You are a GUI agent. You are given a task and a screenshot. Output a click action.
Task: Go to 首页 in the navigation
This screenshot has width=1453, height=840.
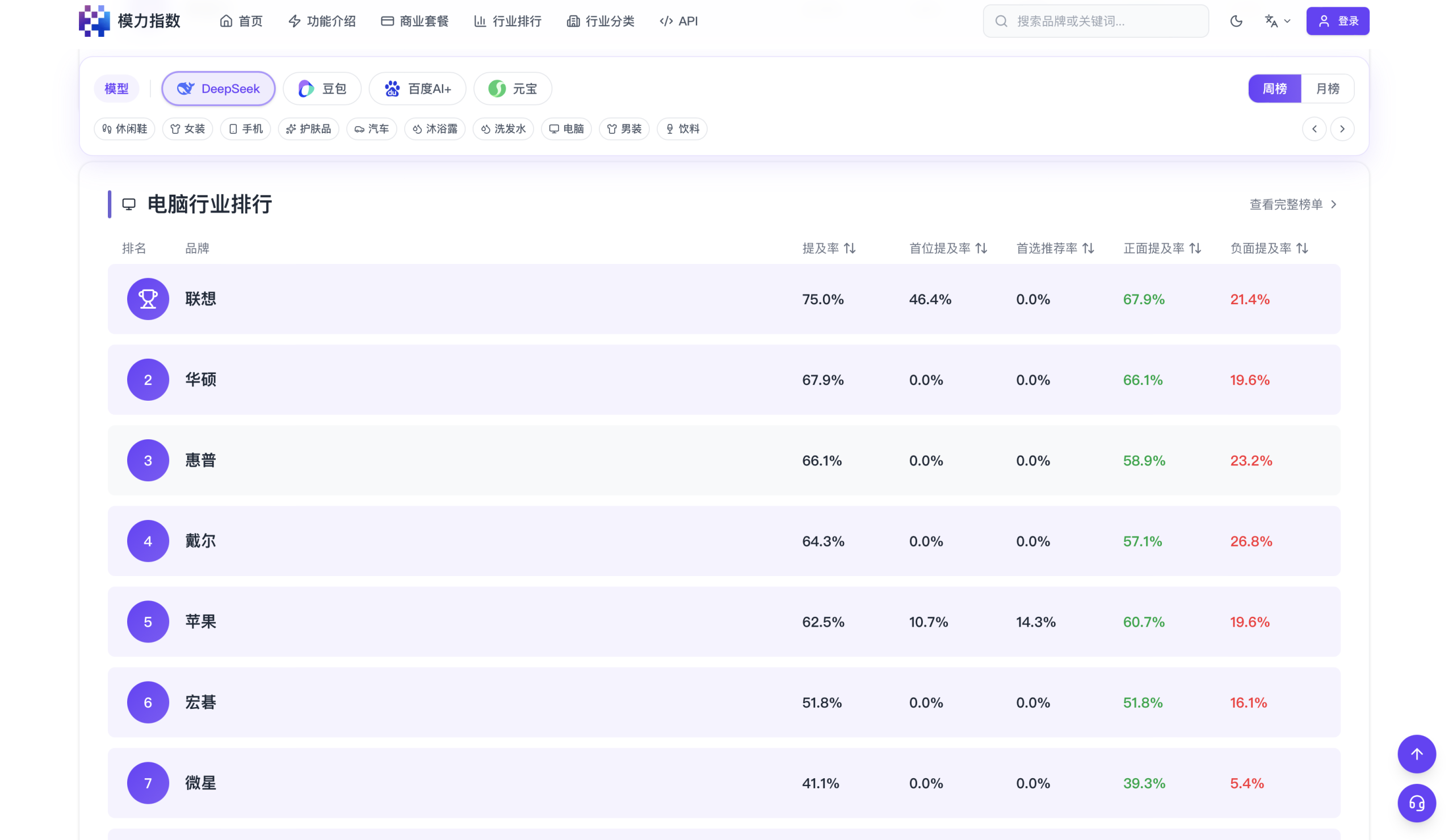[241, 22]
